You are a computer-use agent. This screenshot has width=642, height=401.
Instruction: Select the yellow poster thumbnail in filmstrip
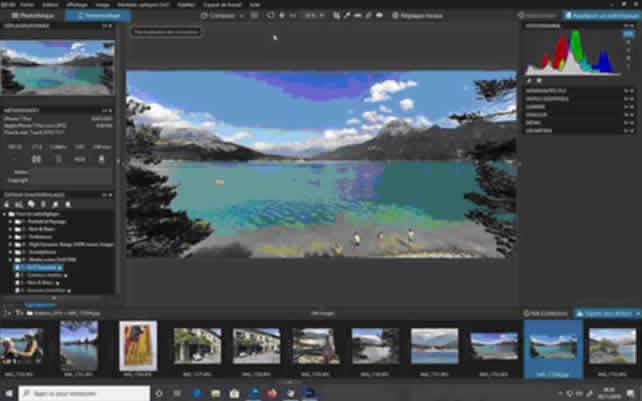click(138, 346)
